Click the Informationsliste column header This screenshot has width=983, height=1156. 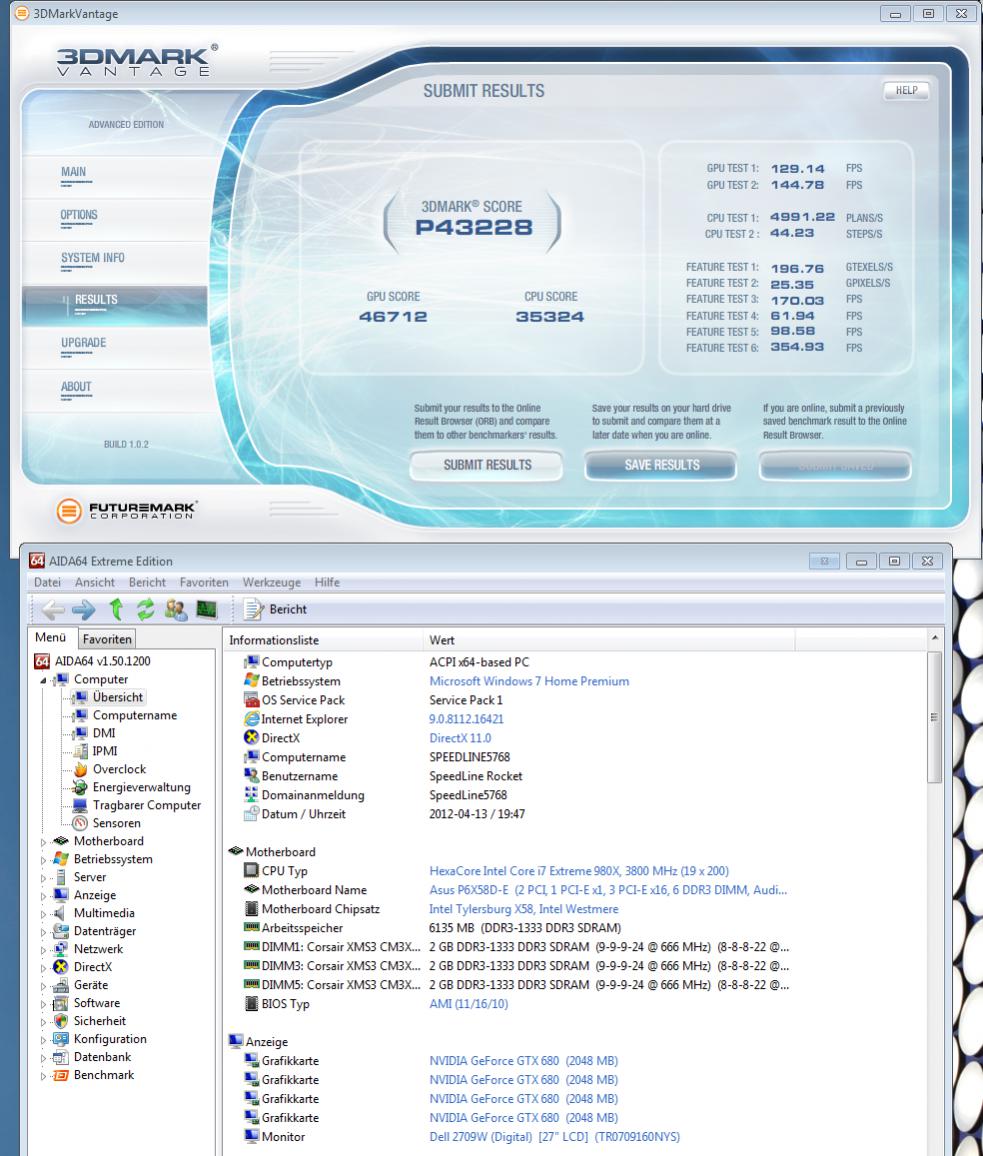(323, 640)
